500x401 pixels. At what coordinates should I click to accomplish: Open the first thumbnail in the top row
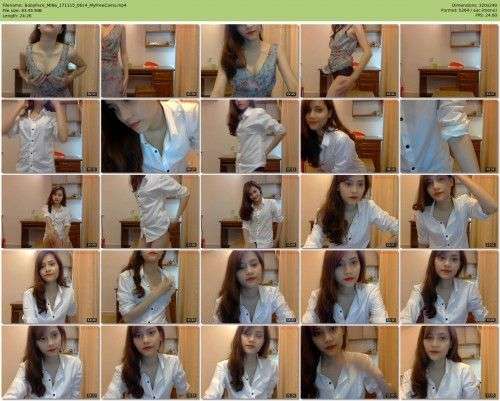tap(51, 61)
